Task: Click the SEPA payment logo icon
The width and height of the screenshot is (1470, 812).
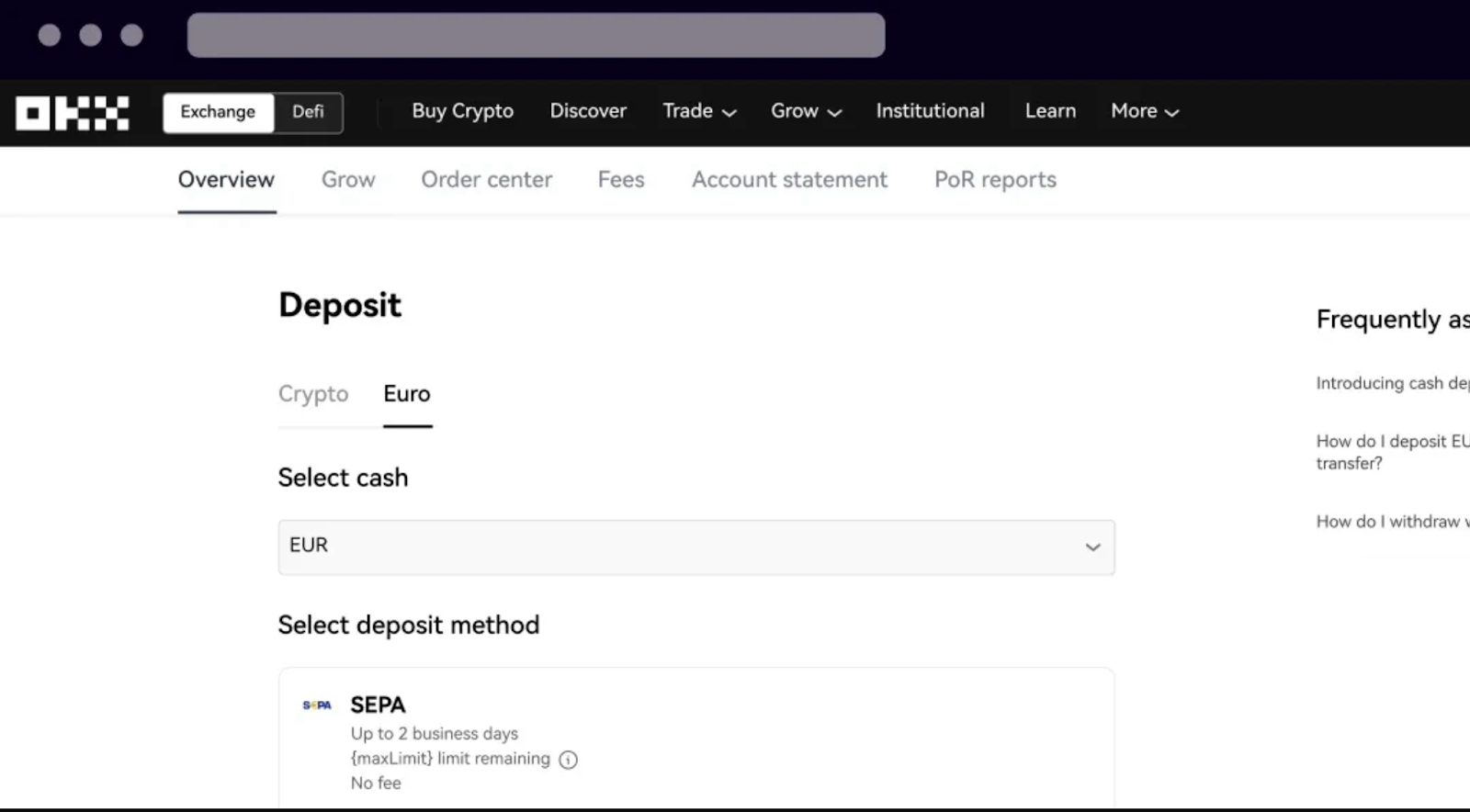Action: (x=317, y=705)
